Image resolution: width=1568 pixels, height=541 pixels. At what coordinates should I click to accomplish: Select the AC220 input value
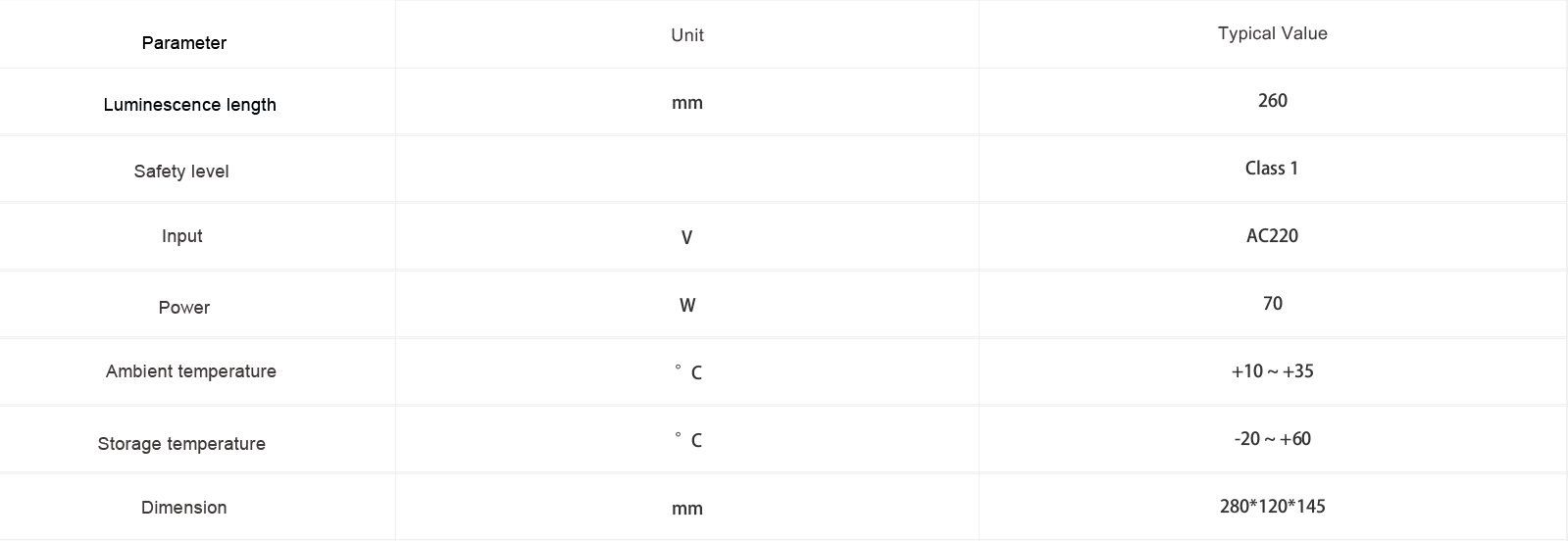[1272, 236]
